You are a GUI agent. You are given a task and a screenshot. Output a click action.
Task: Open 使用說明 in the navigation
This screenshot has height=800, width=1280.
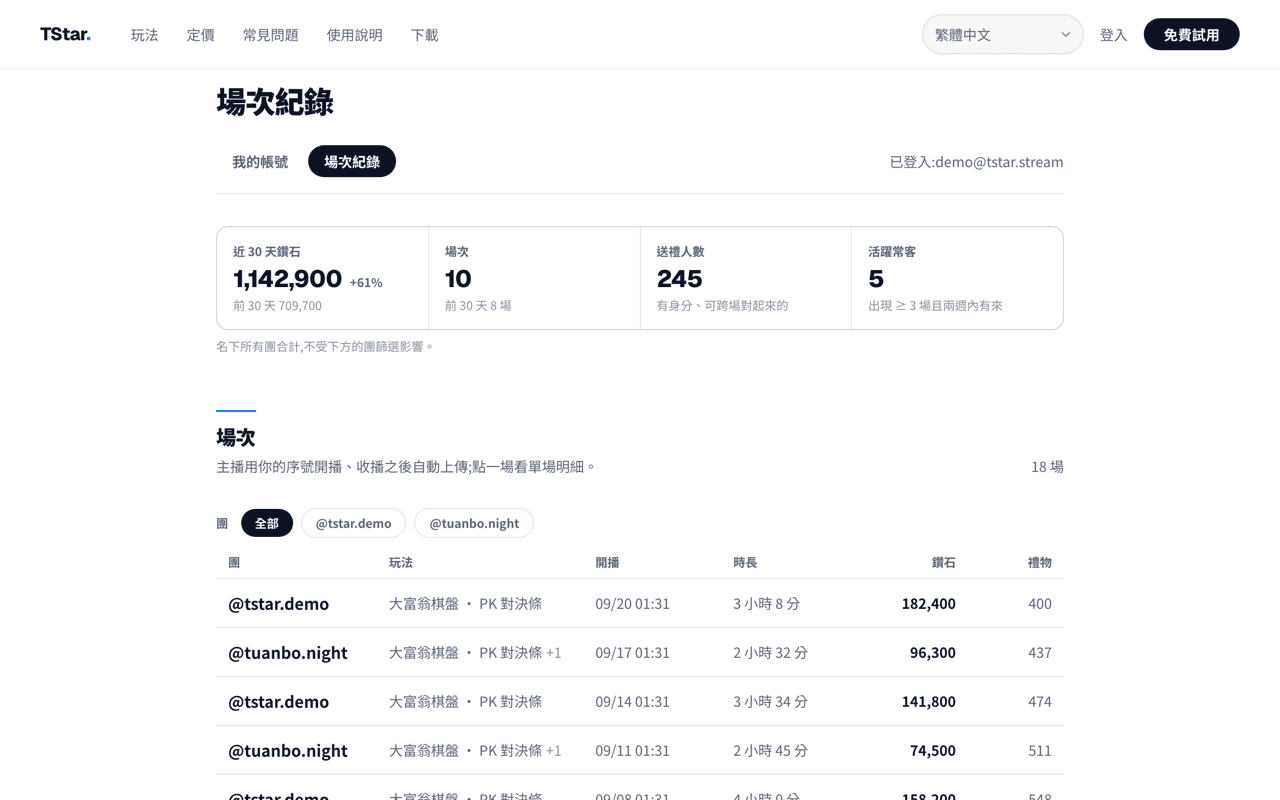point(354,35)
